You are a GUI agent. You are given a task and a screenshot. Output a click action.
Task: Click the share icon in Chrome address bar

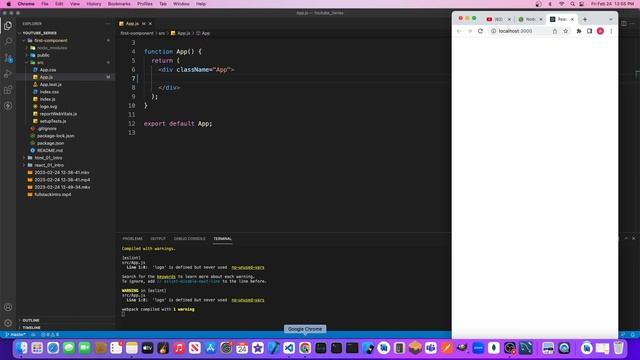(x=555, y=31)
